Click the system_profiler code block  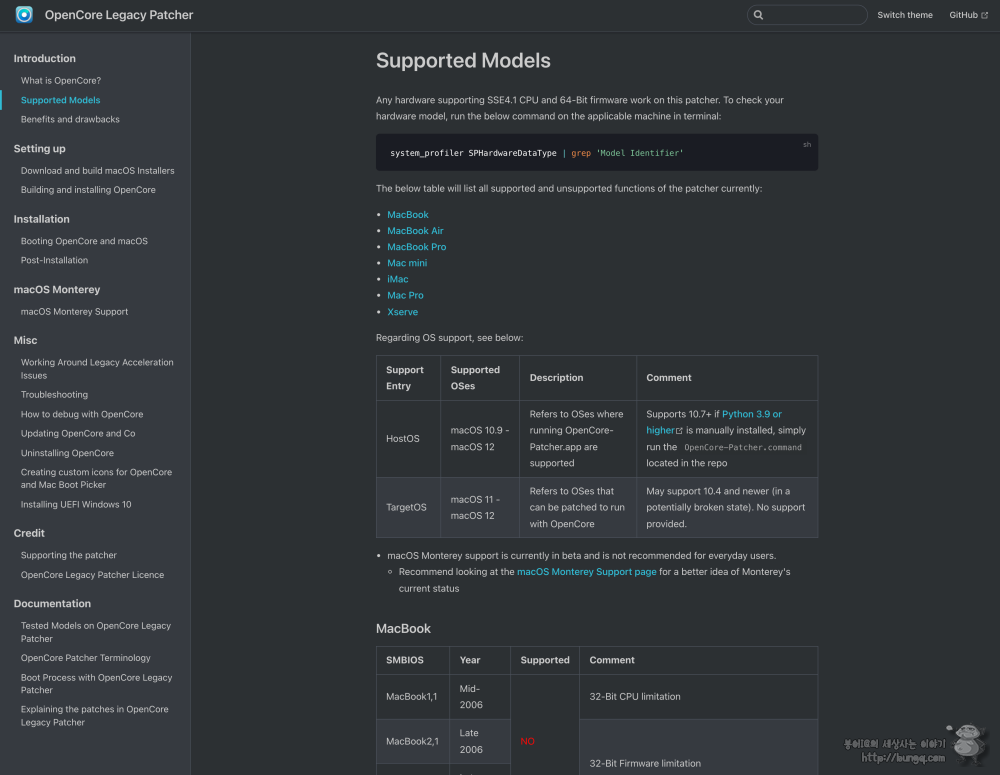point(596,152)
